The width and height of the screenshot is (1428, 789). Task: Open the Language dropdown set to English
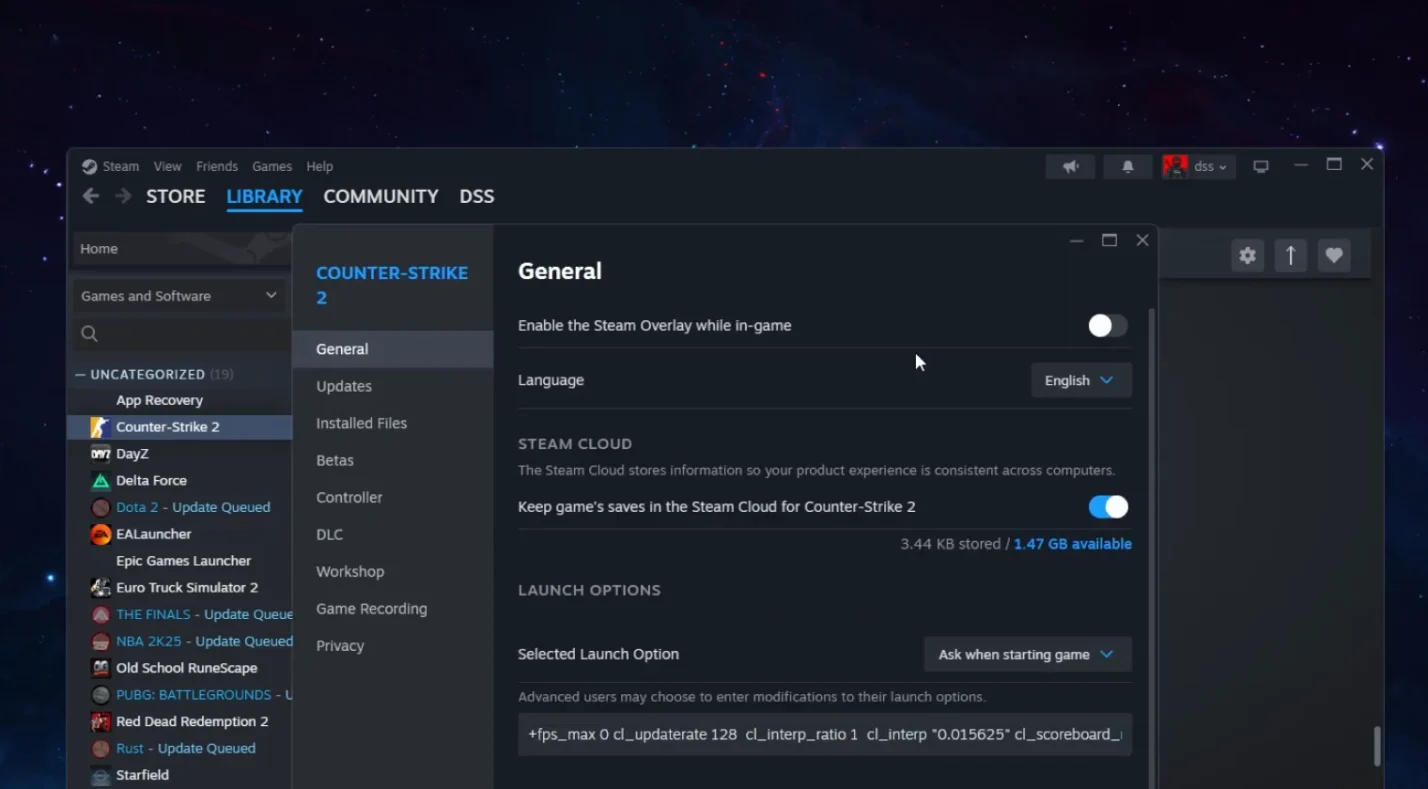click(1080, 381)
